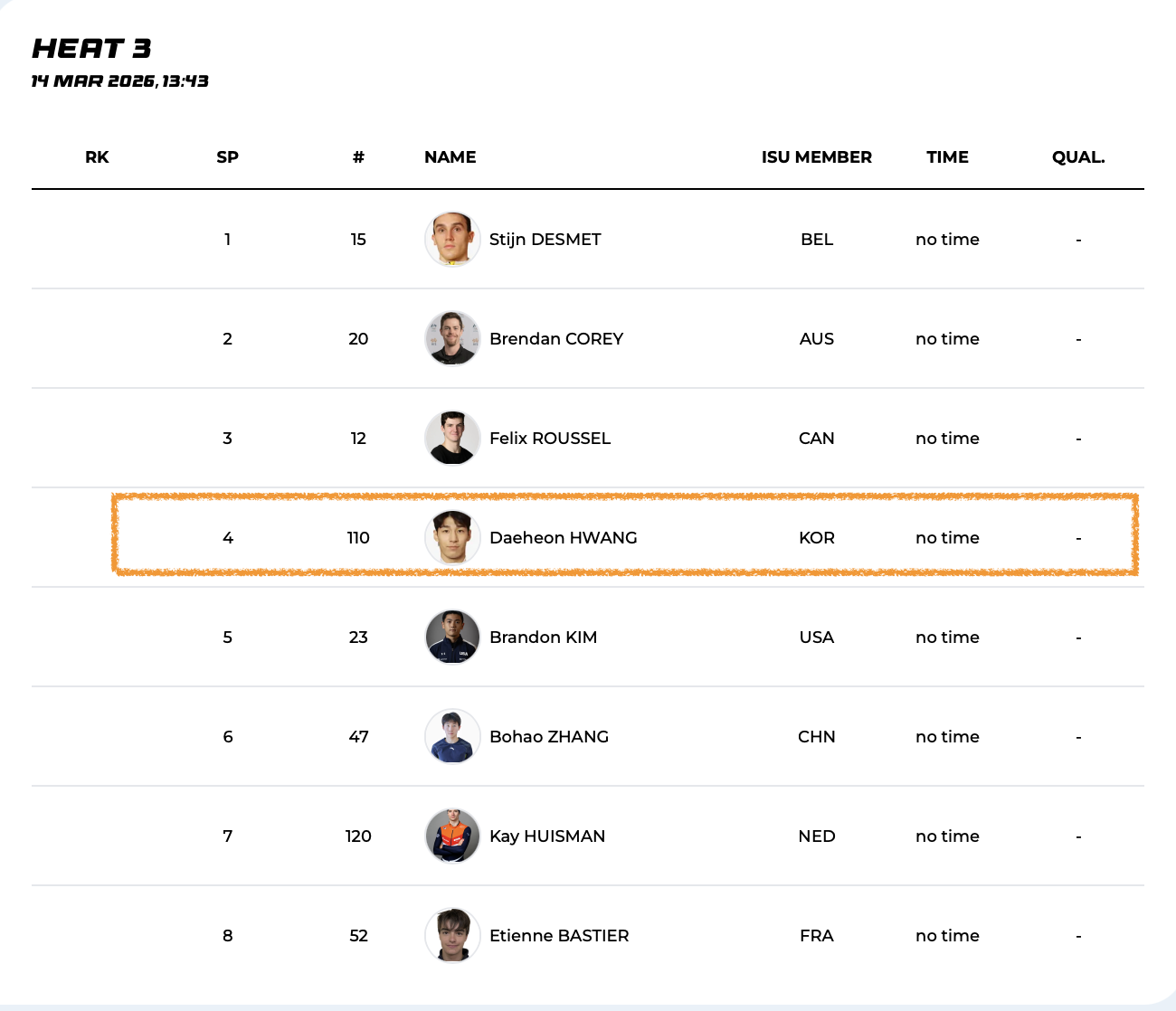1176x1011 pixels.
Task: Click Kay HUISMAN's avatar
Action: (452, 836)
